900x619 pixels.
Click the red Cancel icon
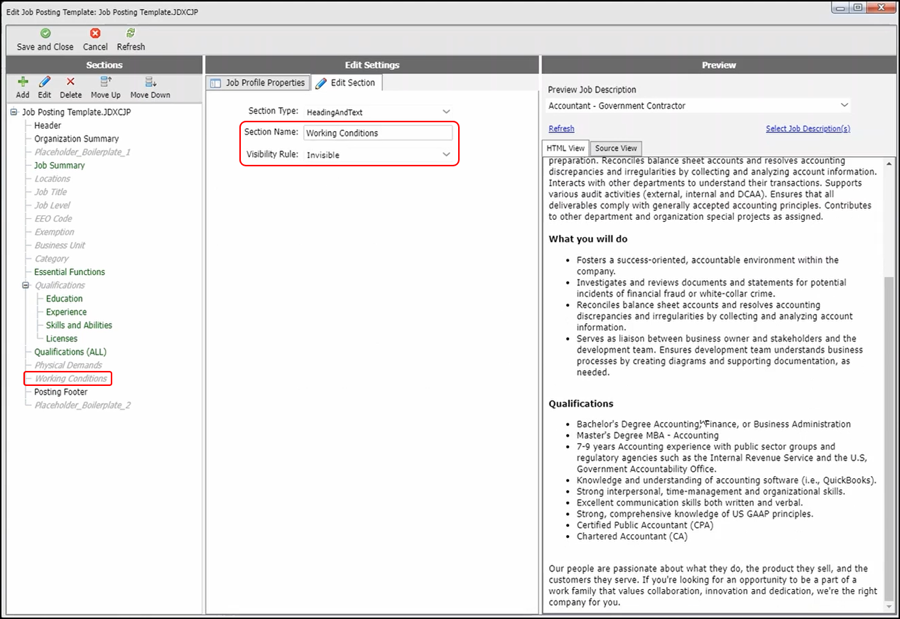pos(95,33)
